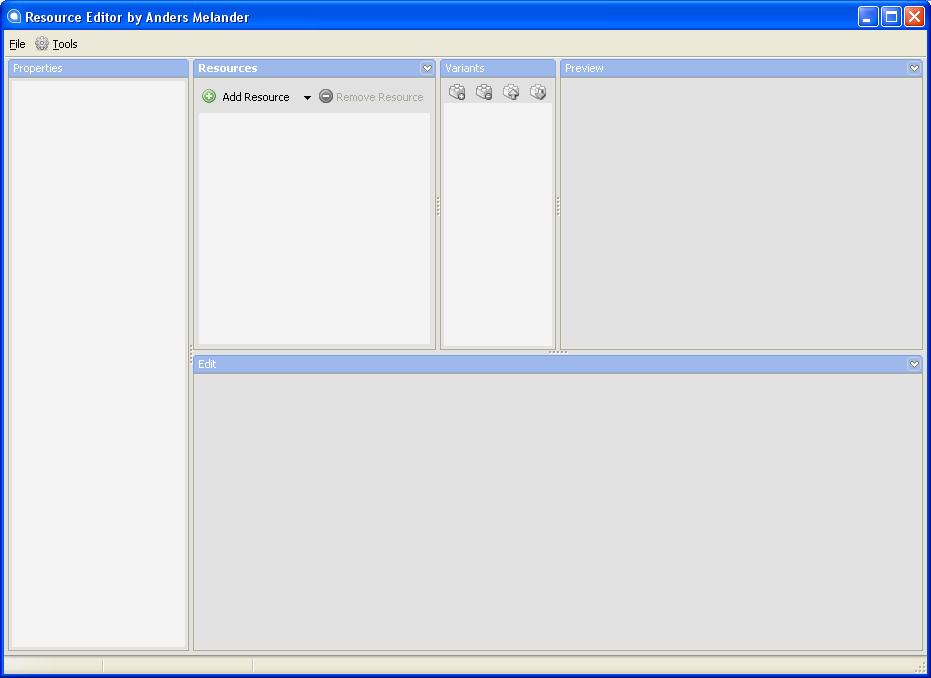This screenshot has height=678, width=931.
Task: Minimize the Resource Editor window
Action: 867,17
